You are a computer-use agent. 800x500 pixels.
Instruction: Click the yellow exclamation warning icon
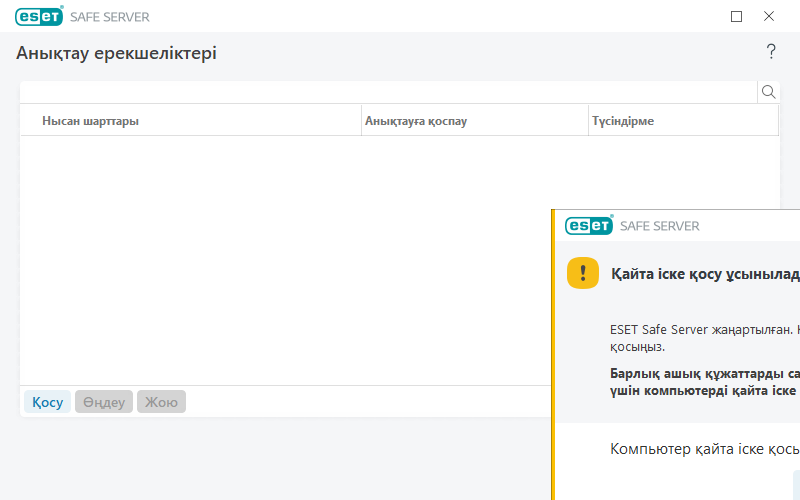583,273
